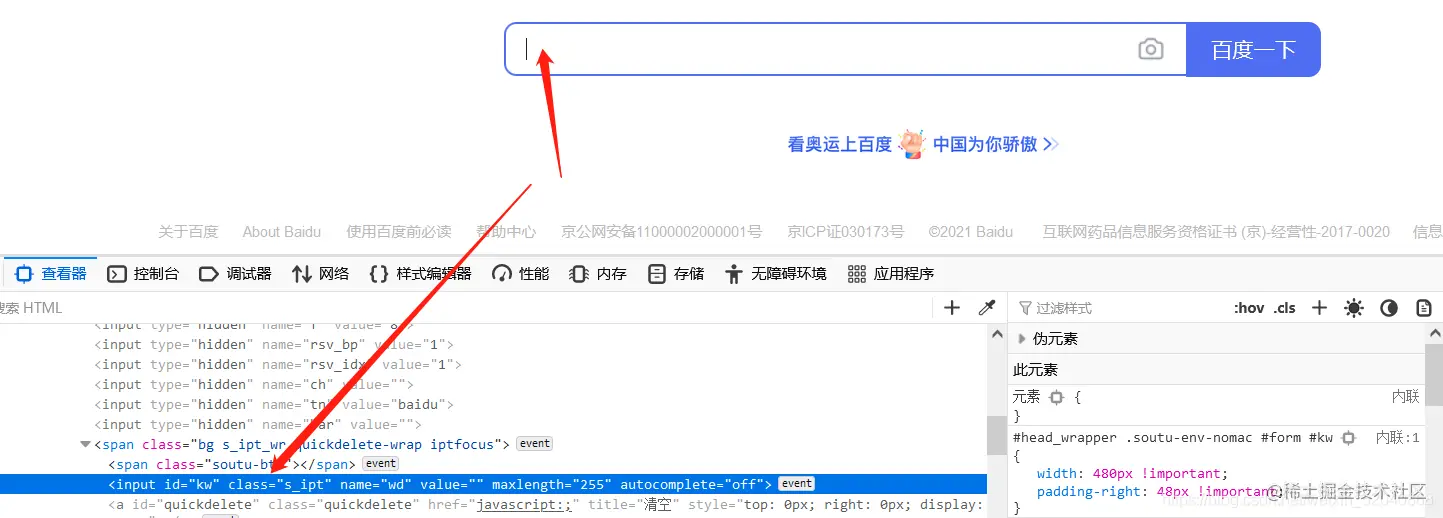Viewport: 1443px width, 518px height.
Task: Click the 内联:1 source label
Action: [x=1397, y=438]
